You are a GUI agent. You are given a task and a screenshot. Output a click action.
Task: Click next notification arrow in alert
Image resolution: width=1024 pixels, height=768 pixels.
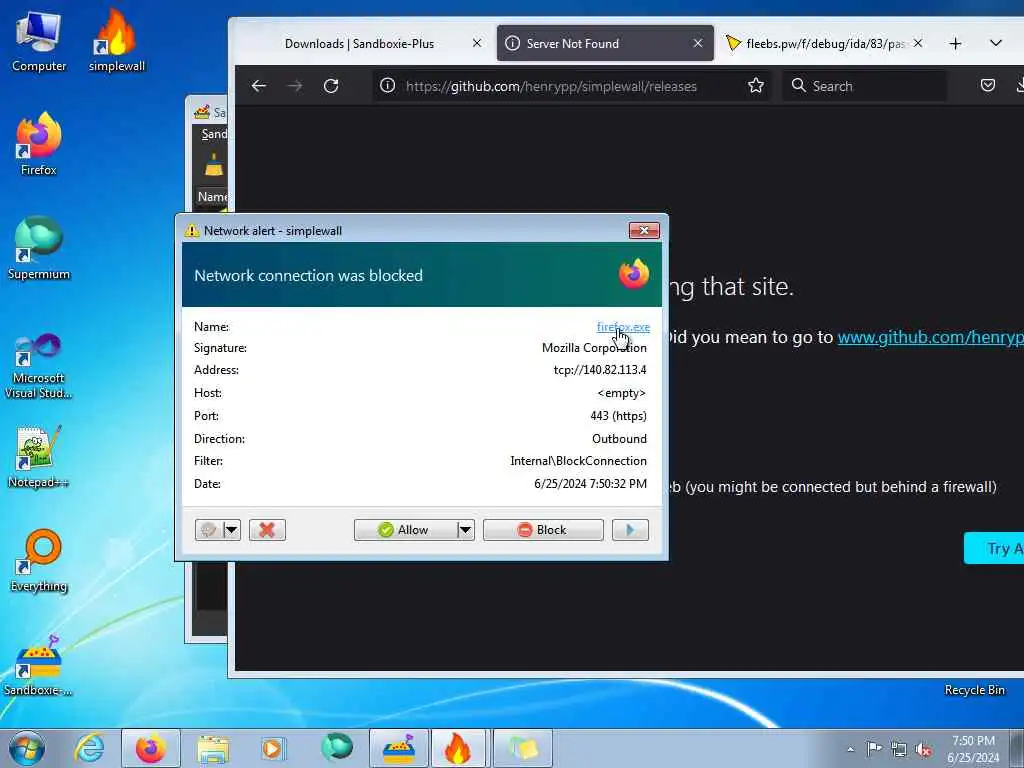(x=630, y=530)
